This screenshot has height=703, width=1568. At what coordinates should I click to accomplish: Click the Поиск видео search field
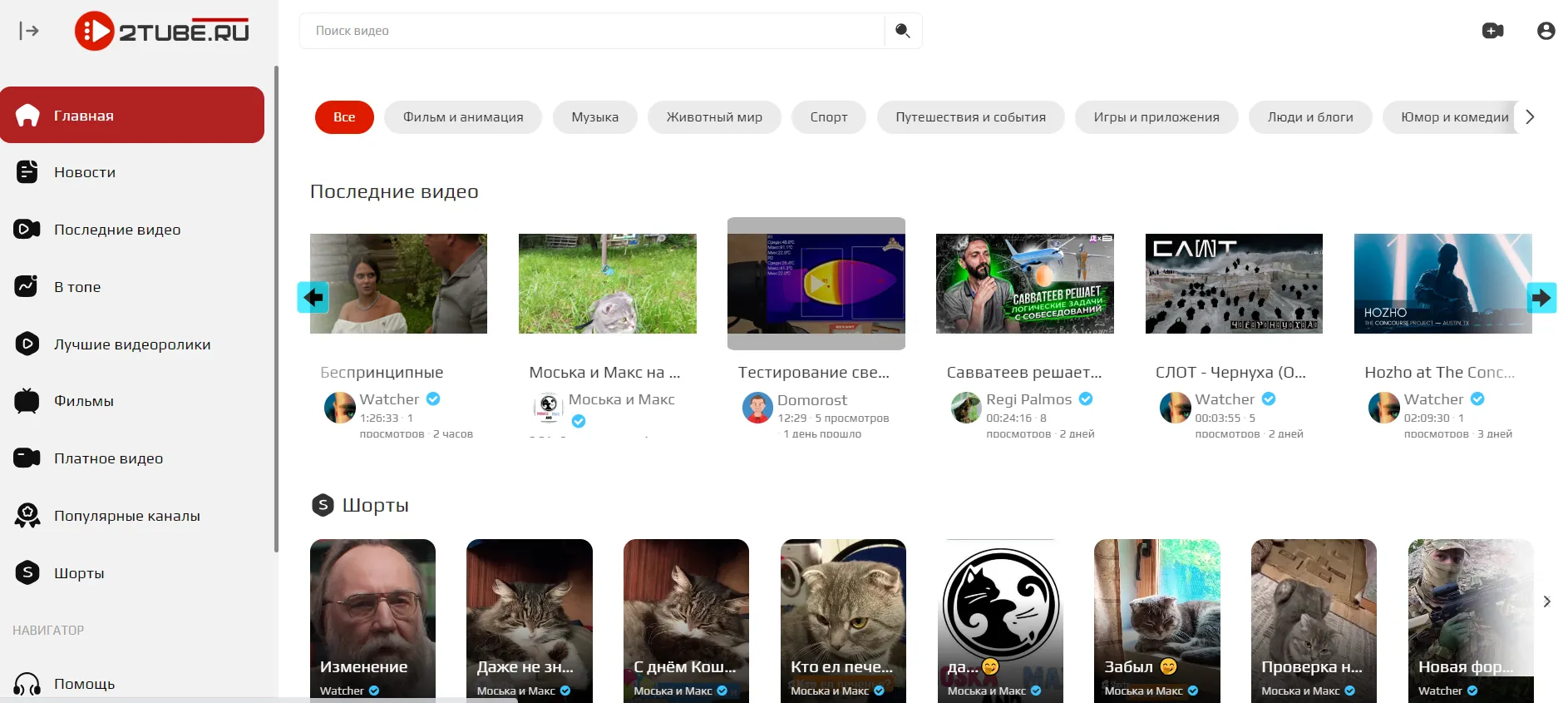[590, 31]
